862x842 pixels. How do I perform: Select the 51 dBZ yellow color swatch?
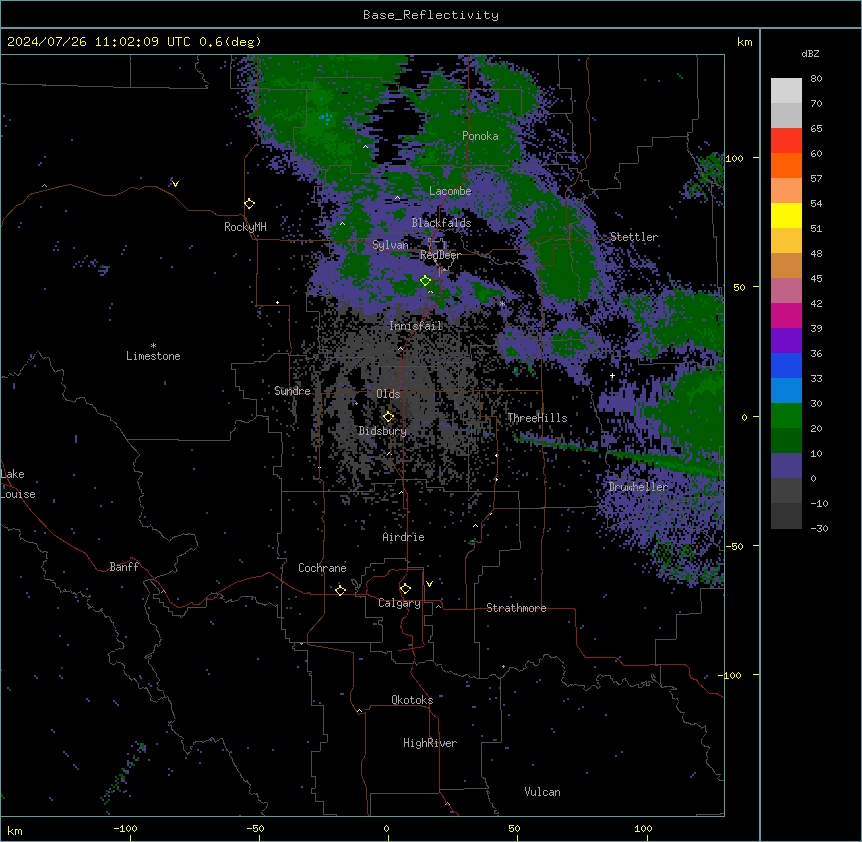(786, 215)
